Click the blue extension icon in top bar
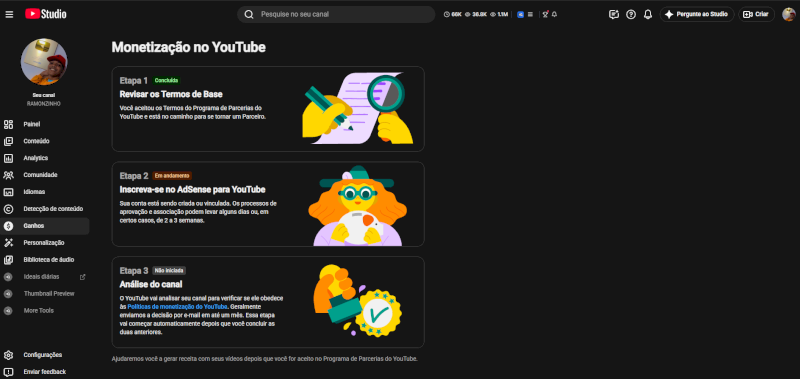The width and height of the screenshot is (800, 379). pyautogui.click(x=520, y=14)
